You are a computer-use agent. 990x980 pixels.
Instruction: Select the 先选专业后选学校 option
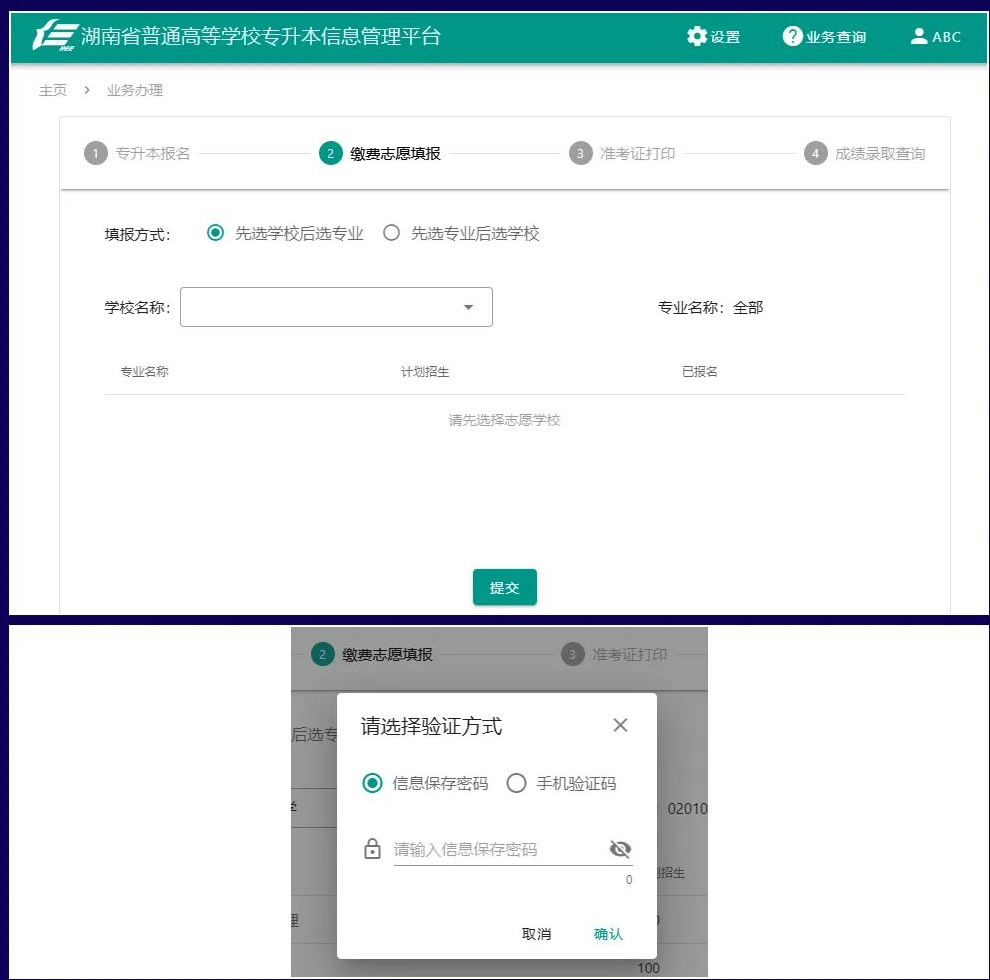tap(392, 233)
